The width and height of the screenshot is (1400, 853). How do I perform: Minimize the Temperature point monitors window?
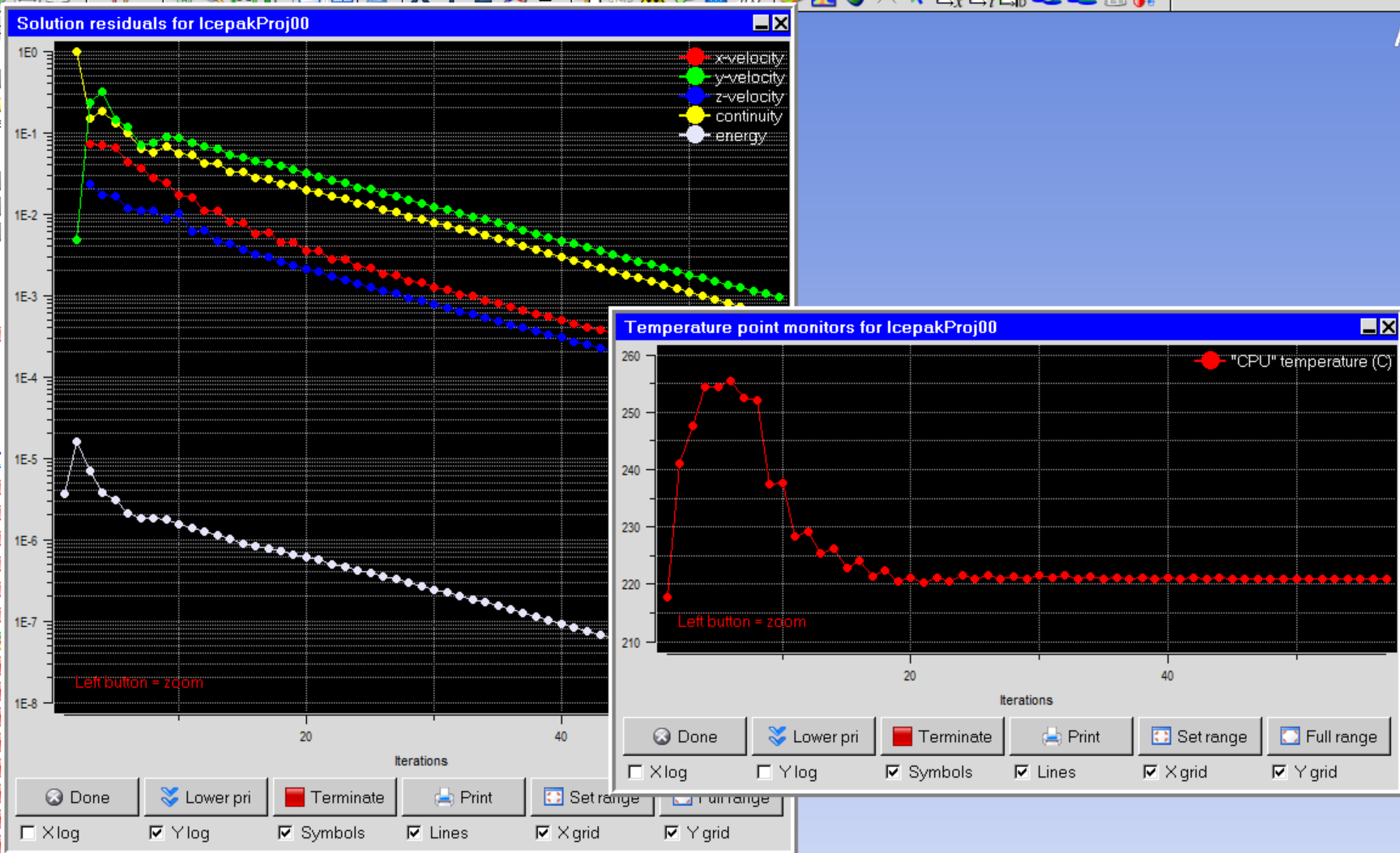[1368, 326]
